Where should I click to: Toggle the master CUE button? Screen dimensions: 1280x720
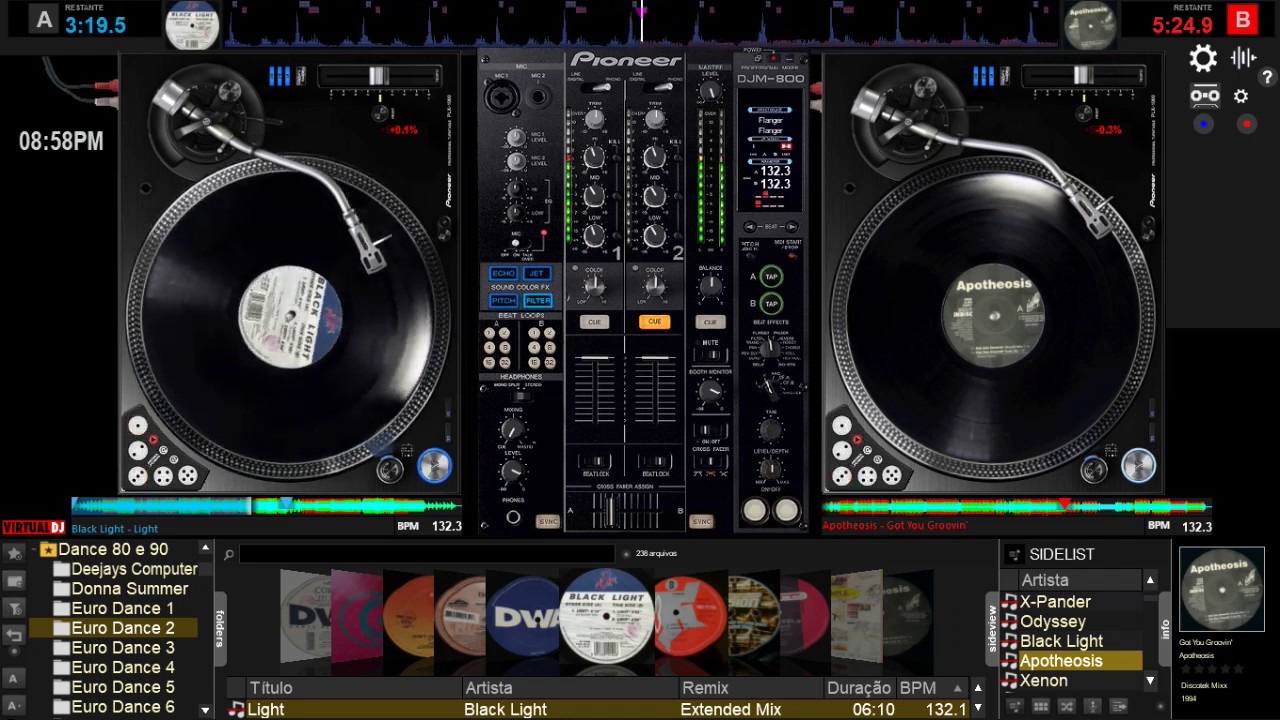710,322
